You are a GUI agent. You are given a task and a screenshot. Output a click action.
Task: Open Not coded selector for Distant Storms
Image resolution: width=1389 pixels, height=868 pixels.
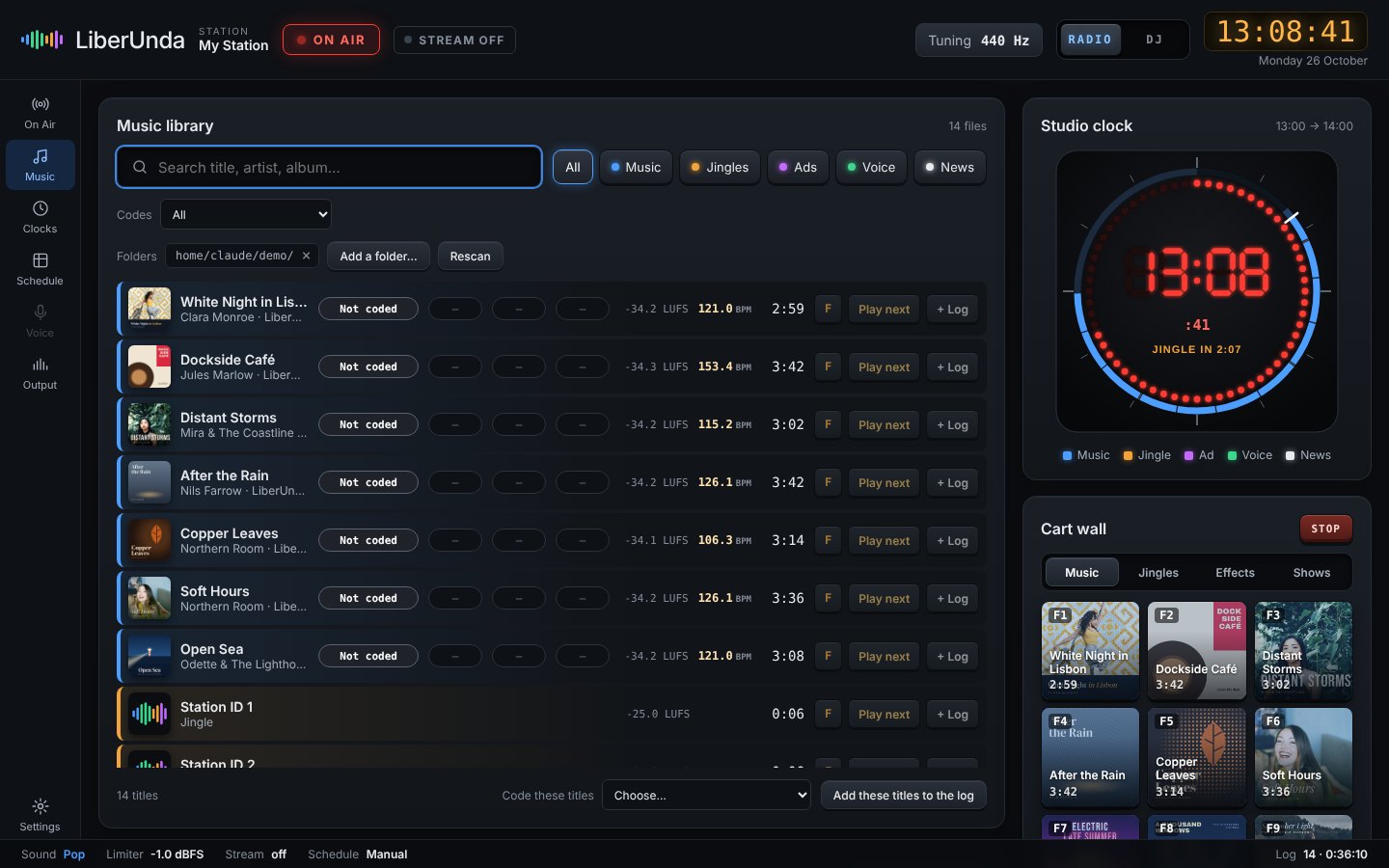(368, 424)
